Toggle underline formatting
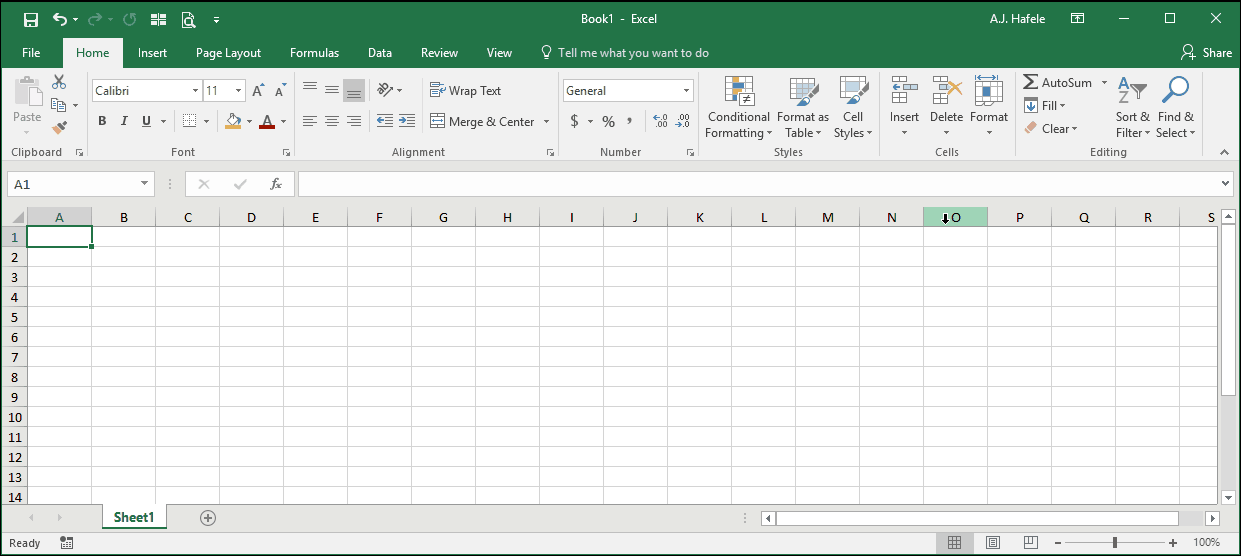 [147, 121]
